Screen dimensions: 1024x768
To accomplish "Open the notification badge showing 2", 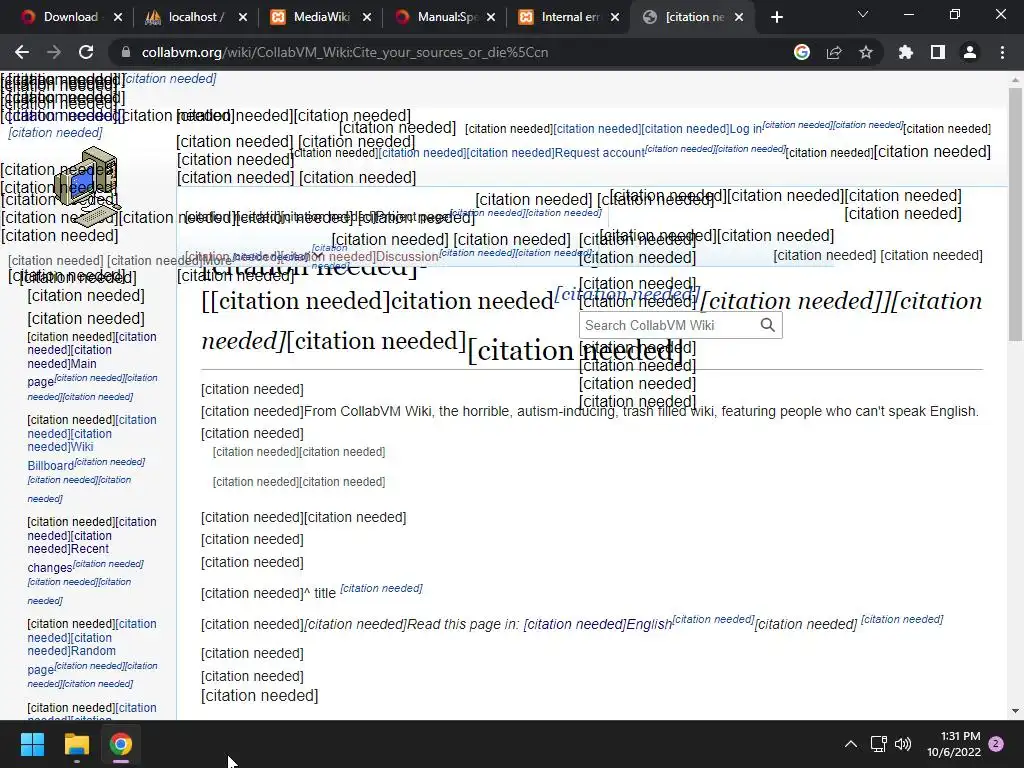I will [x=996, y=744].
